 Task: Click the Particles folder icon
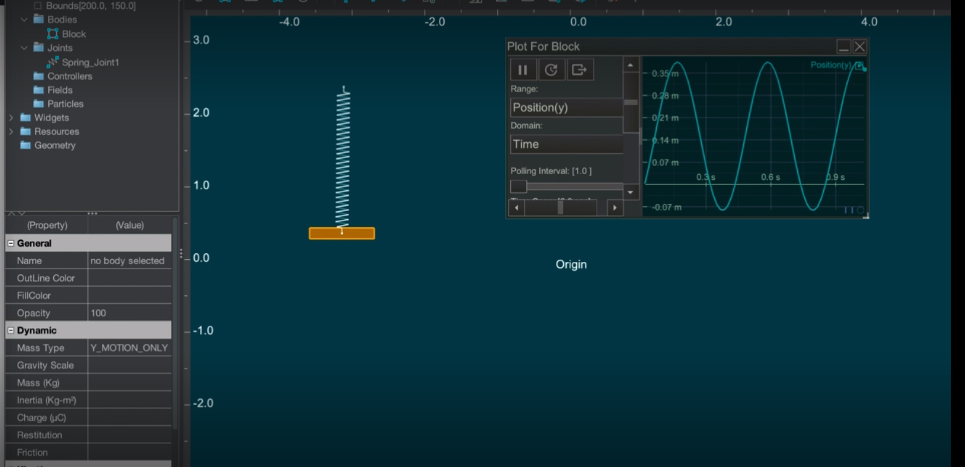(38, 104)
